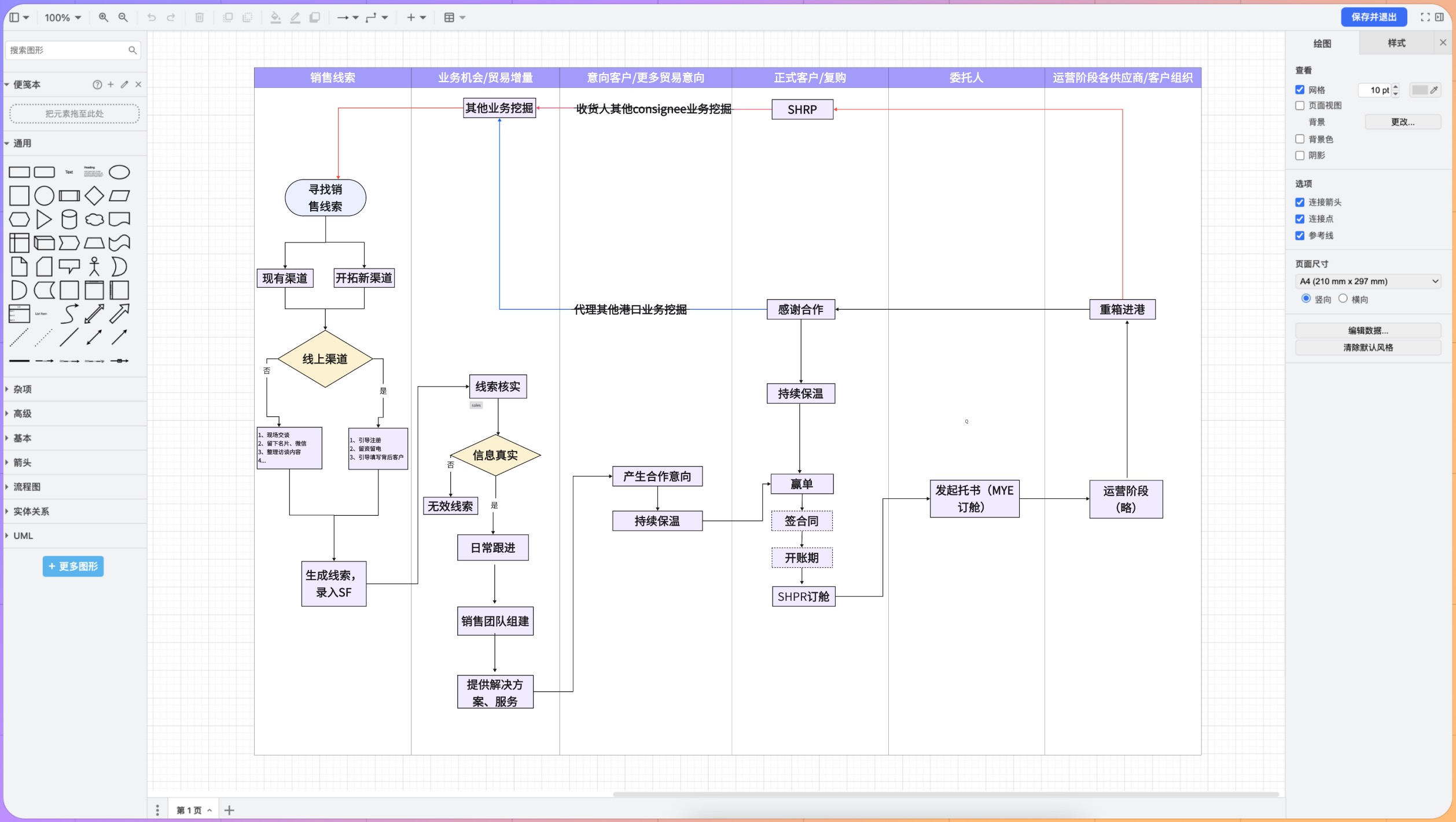Screen dimensions: 1456x822
Task: Click the grid size stepper arrows
Action: pyautogui.click(x=1396, y=90)
